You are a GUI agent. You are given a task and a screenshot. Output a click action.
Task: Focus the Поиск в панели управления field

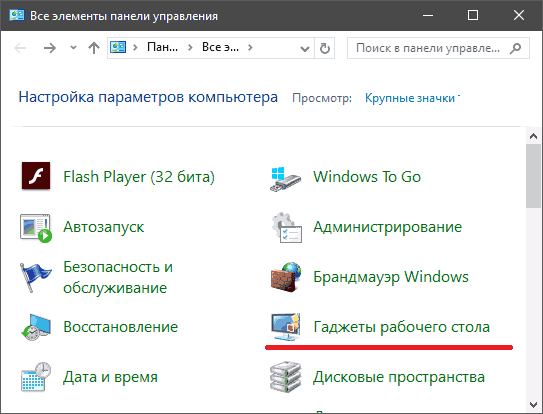438,48
